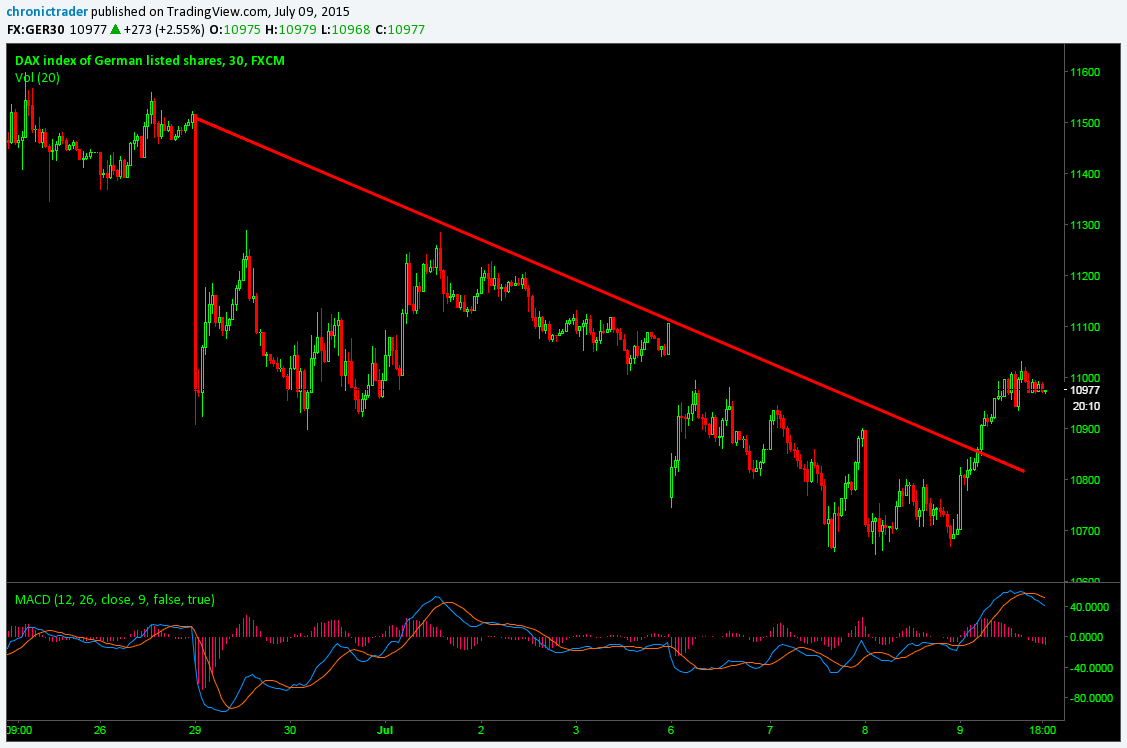Click the green up-arrow change indicator
The width and height of the screenshot is (1127, 748).
pos(115,29)
